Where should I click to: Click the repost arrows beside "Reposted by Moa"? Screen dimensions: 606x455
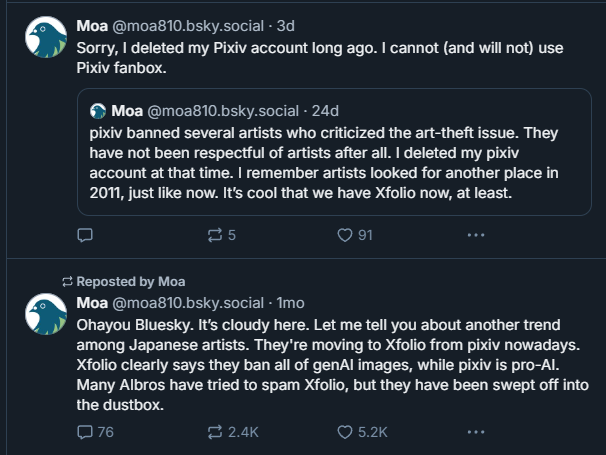67,282
